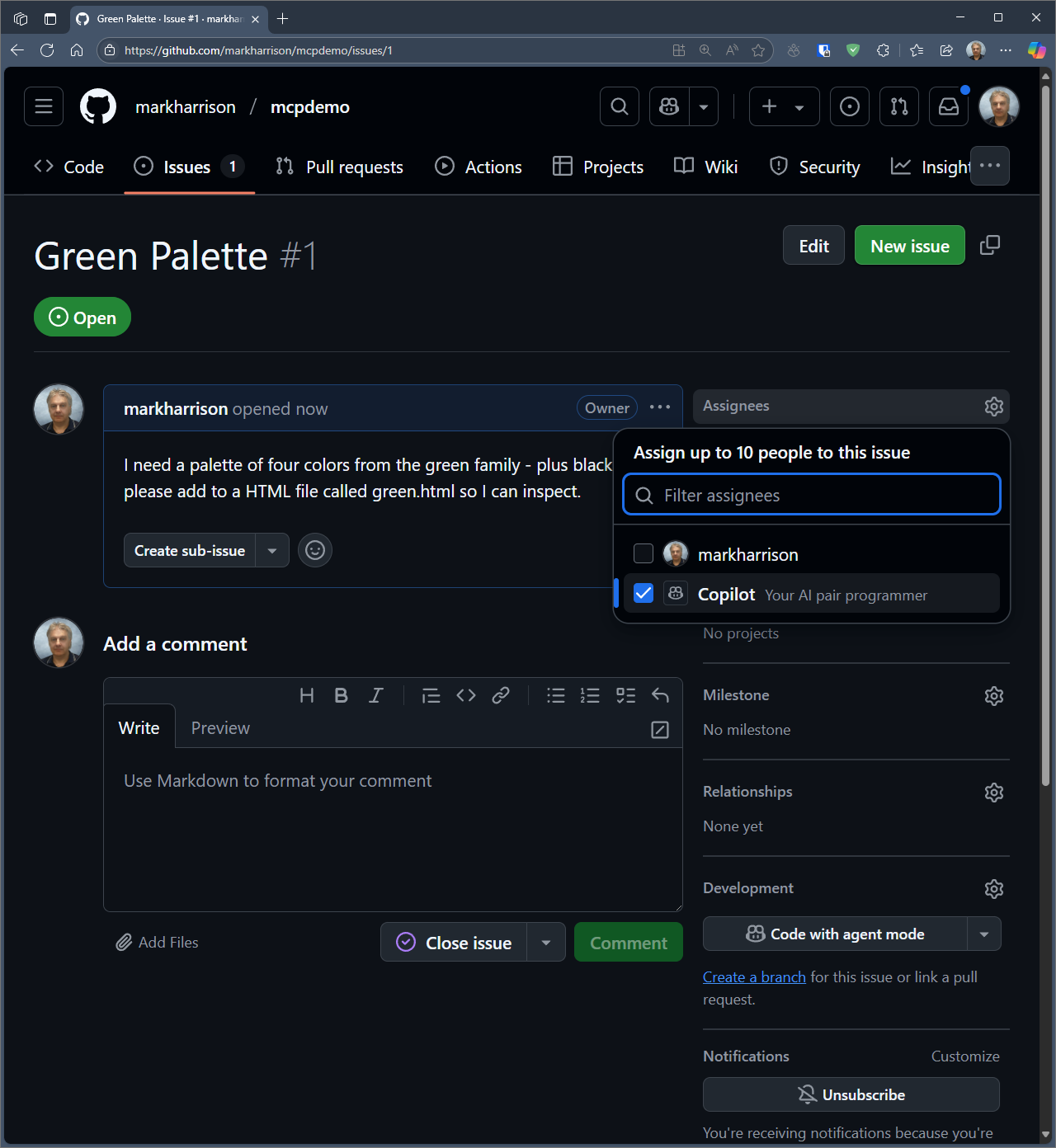Switch to the Pull requests tab
1056x1148 pixels.
coord(339,167)
